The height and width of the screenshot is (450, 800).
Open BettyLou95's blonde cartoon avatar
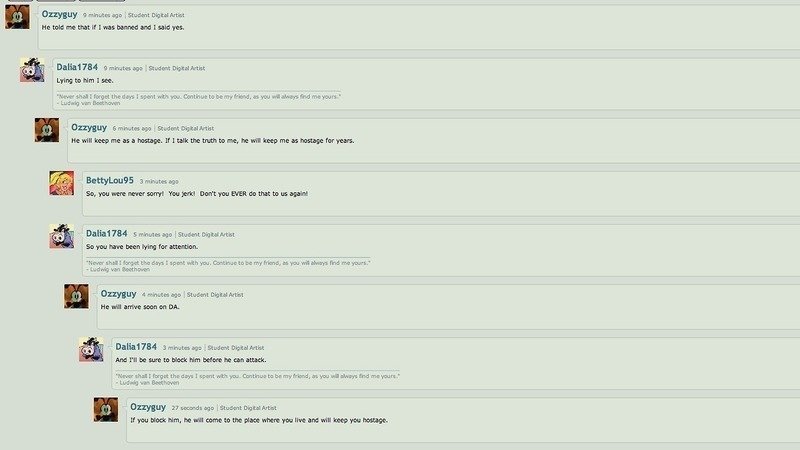tap(62, 183)
